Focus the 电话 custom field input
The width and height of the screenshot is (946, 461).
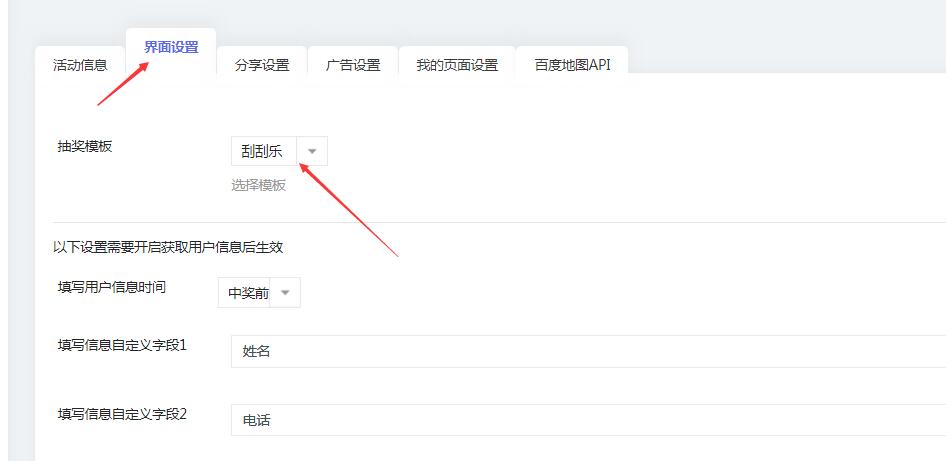click(588, 420)
